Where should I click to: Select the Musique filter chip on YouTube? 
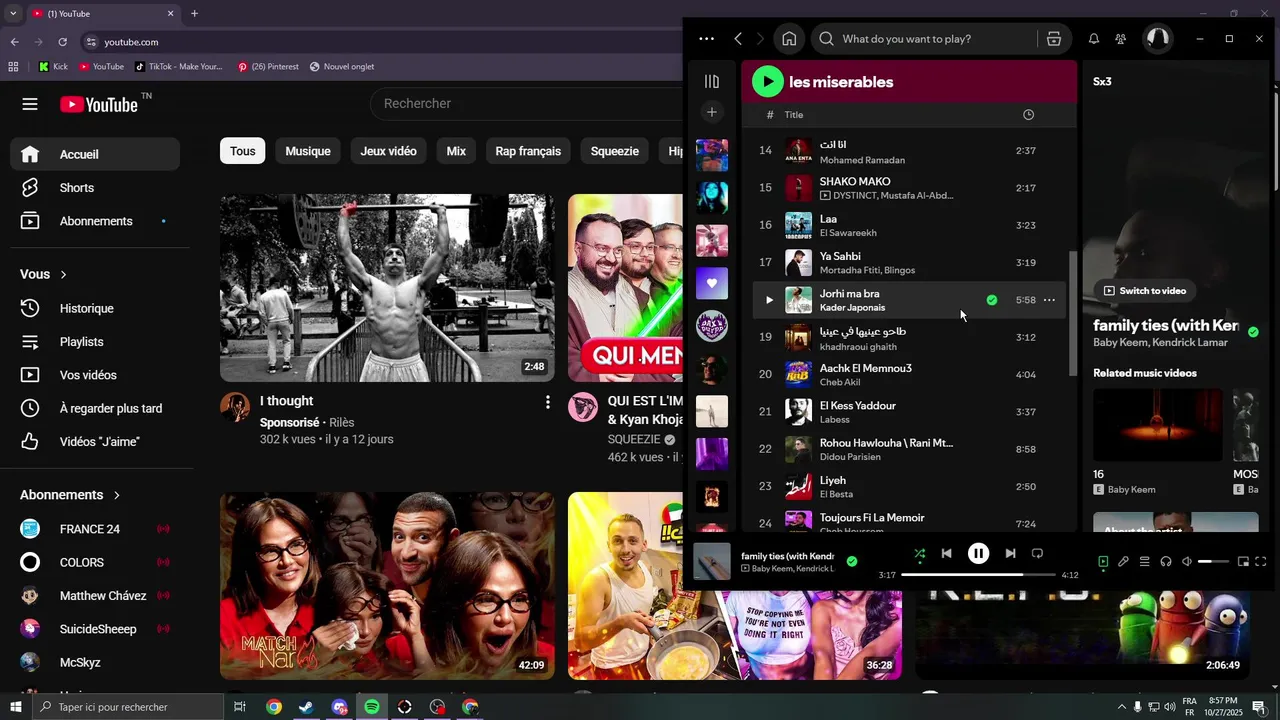point(308,151)
